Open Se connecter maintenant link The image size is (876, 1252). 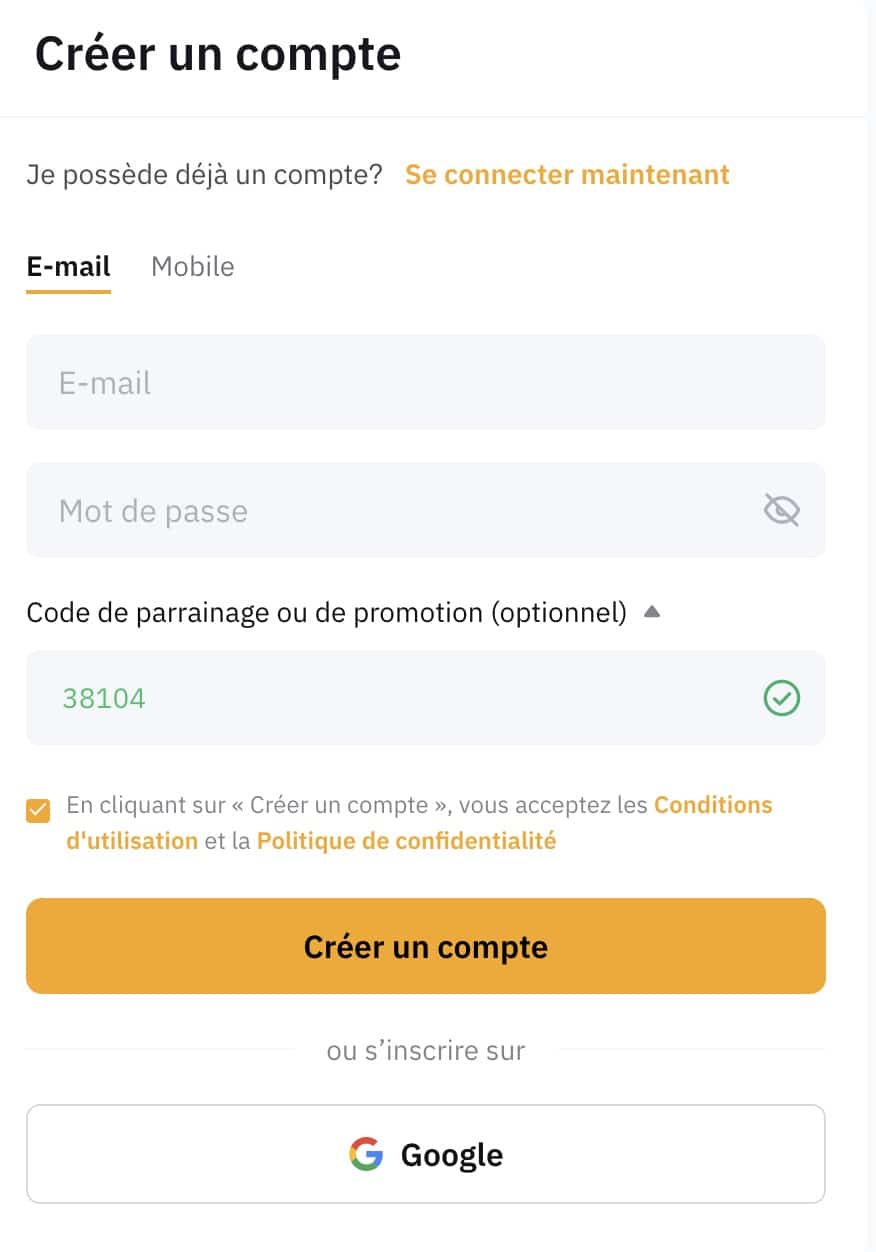(567, 174)
